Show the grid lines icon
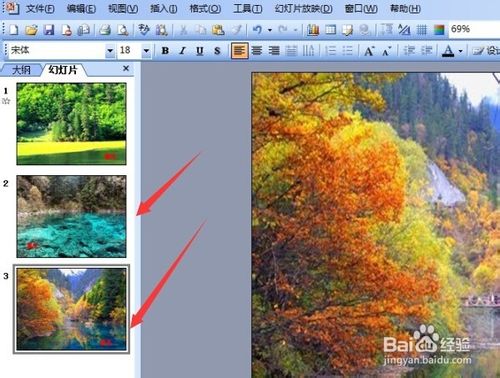Viewport: 500px width, 378px height. pyautogui.click(x=422, y=30)
